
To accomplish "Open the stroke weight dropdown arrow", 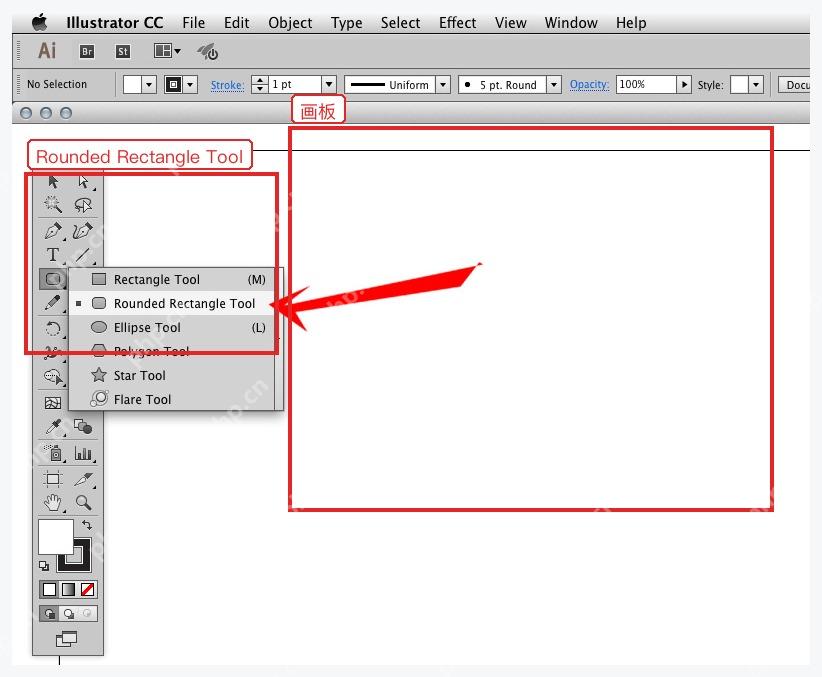I will 329,84.
